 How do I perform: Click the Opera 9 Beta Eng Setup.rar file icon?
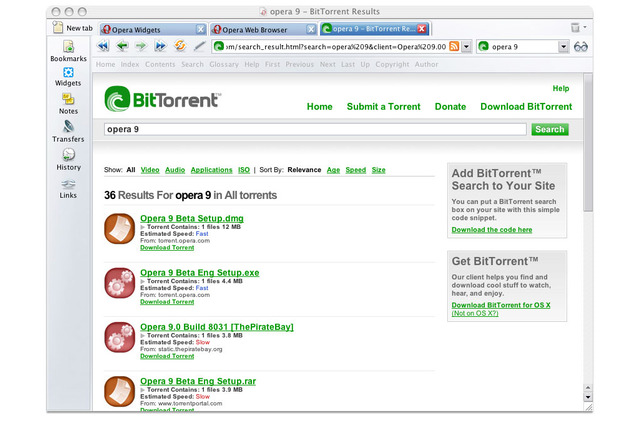pos(119,391)
